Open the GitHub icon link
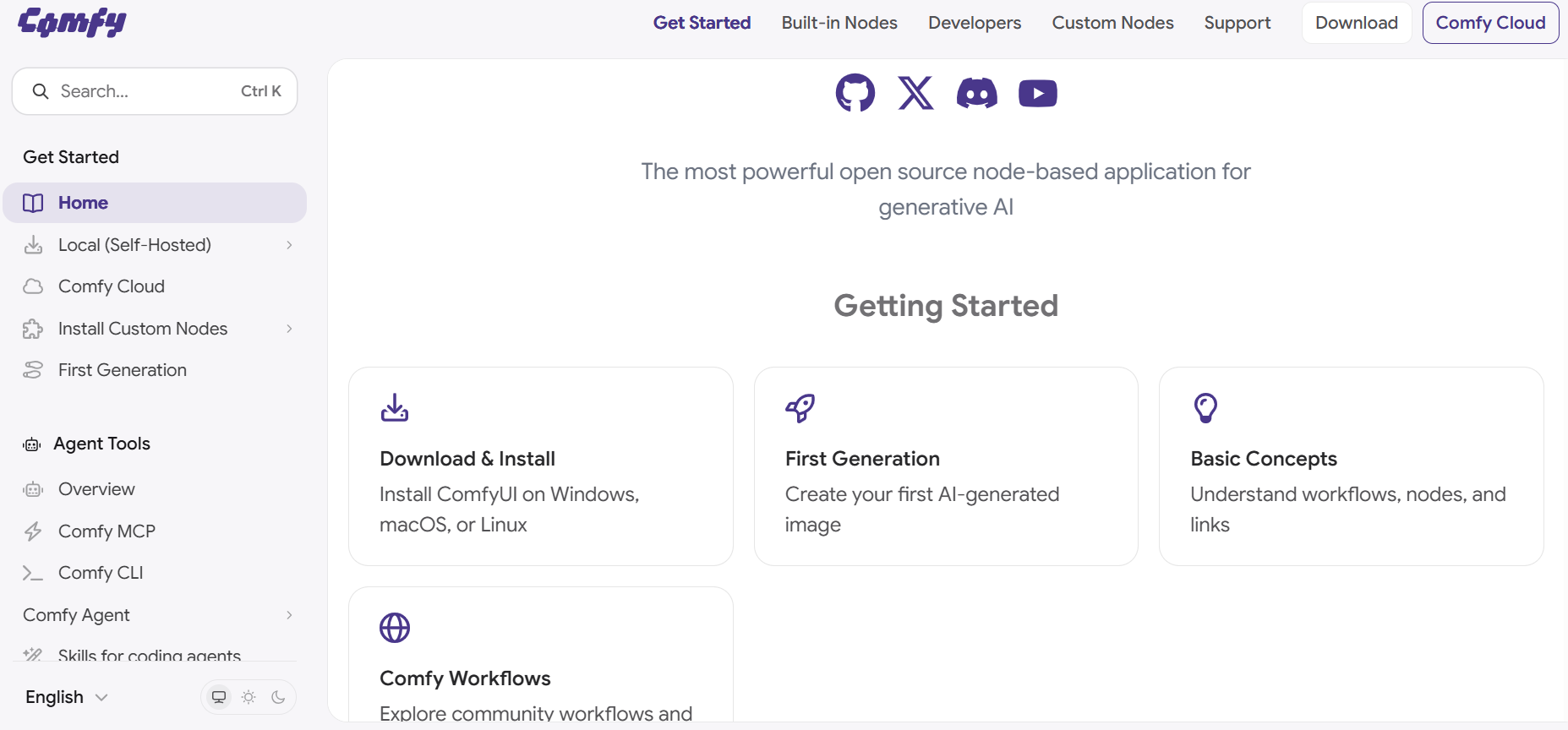The width and height of the screenshot is (1568, 730). click(x=855, y=93)
